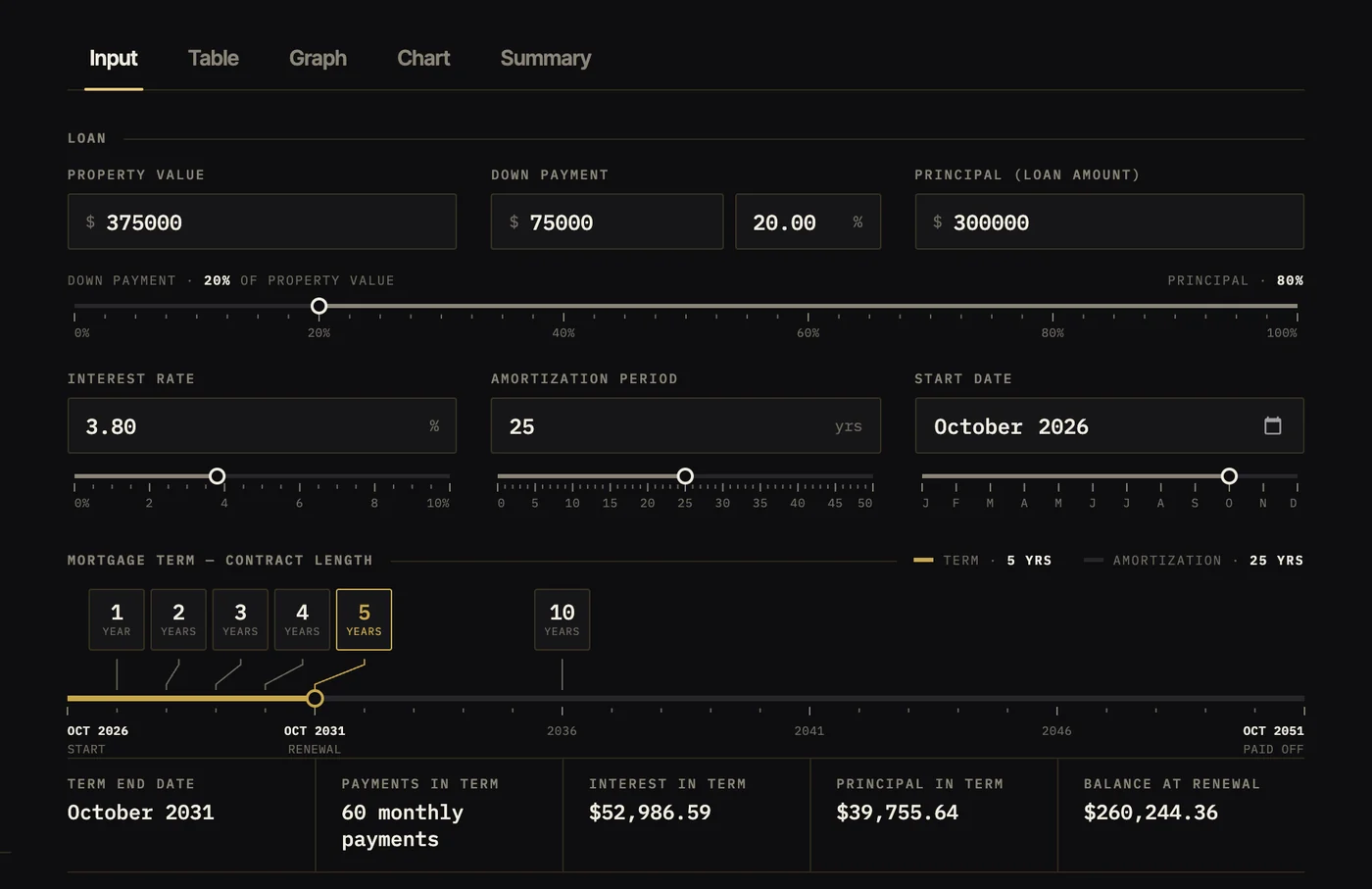Viewport: 1372px width, 889px height.
Task: Click the Principal loan amount field
Action: [x=1109, y=222]
